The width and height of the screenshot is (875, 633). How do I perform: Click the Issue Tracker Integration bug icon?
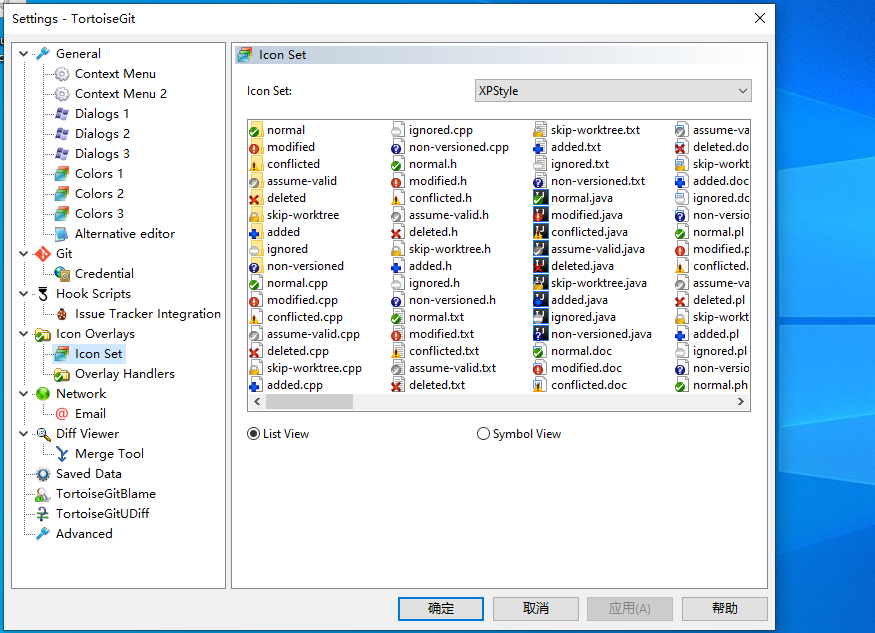tap(62, 314)
